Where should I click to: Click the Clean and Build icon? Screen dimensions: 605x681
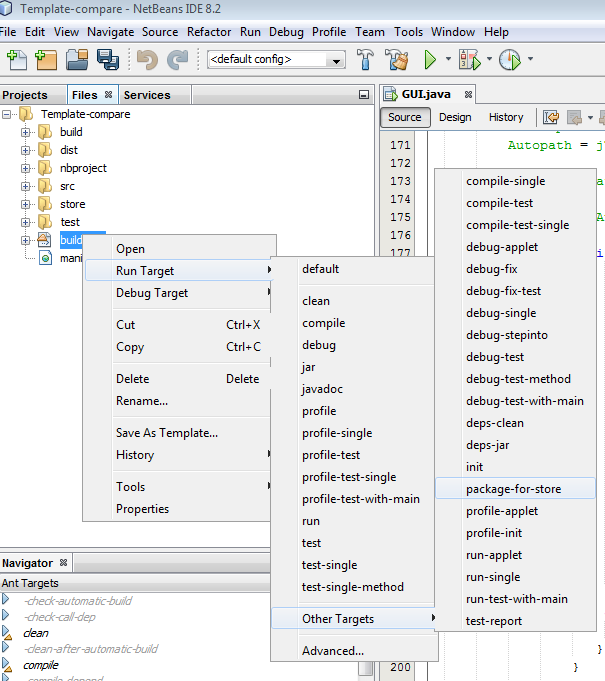(397, 60)
